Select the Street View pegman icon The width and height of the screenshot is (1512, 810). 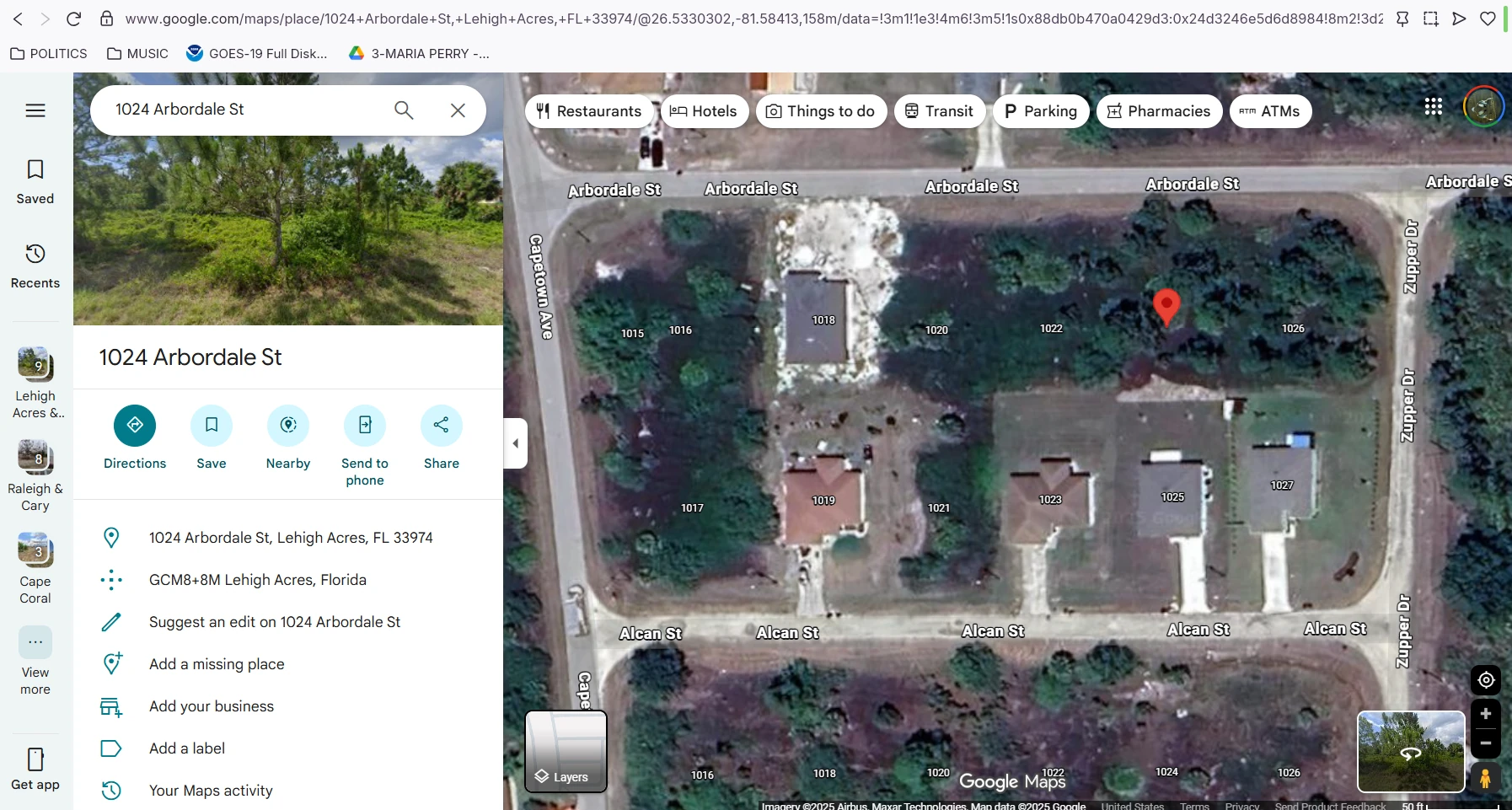click(x=1486, y=779)
